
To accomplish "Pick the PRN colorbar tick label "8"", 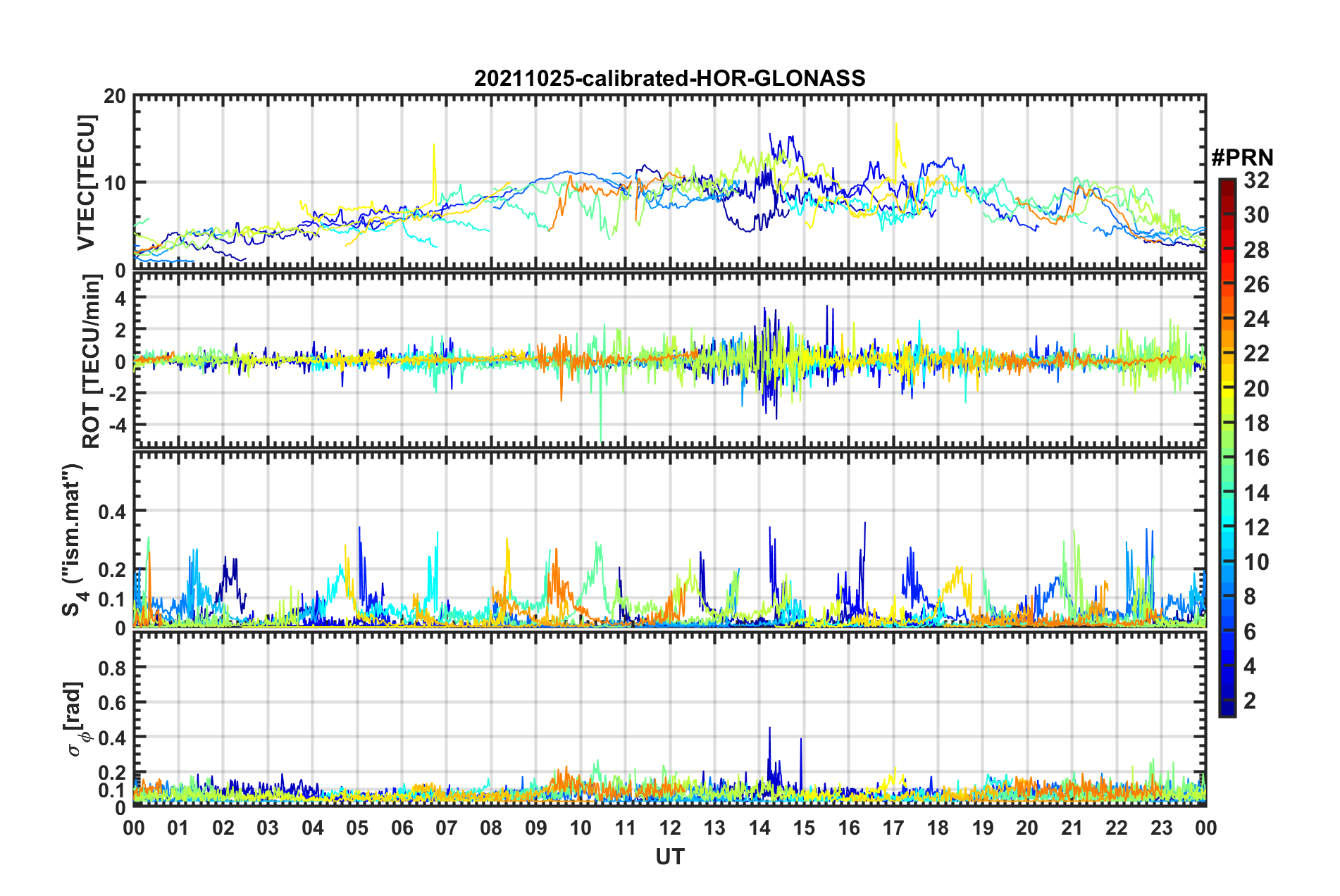I will coord(1250,597).
